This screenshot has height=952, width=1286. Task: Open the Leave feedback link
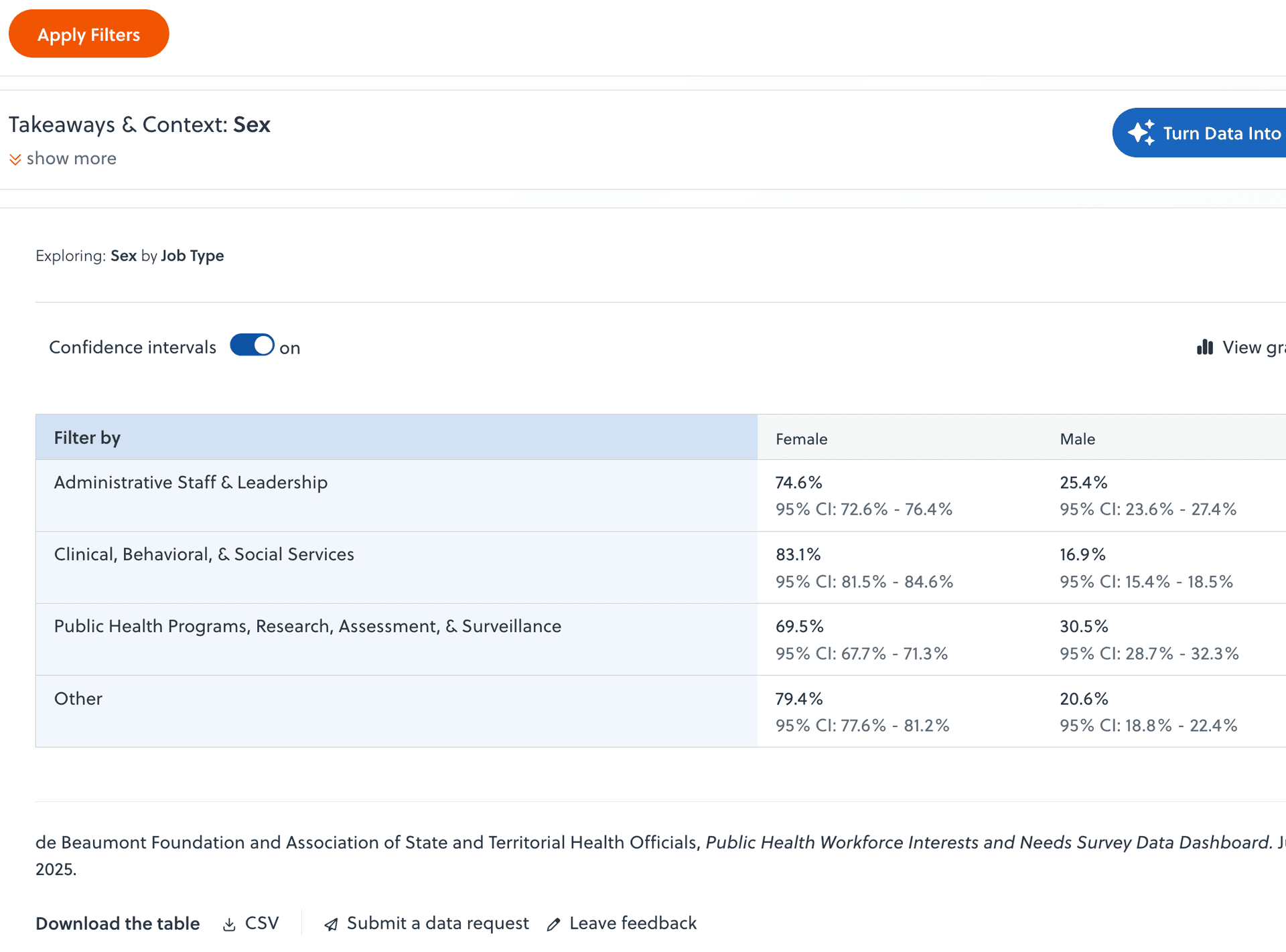tap(632, 923)
